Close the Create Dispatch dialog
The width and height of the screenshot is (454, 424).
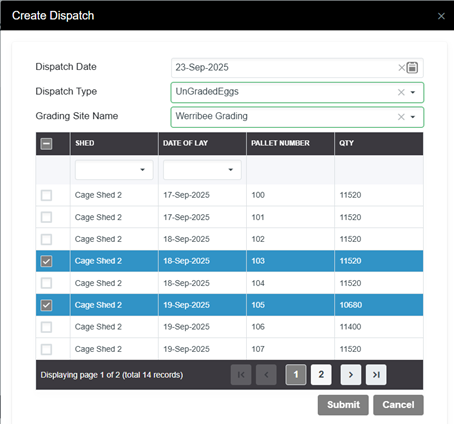tap(441, 16)
